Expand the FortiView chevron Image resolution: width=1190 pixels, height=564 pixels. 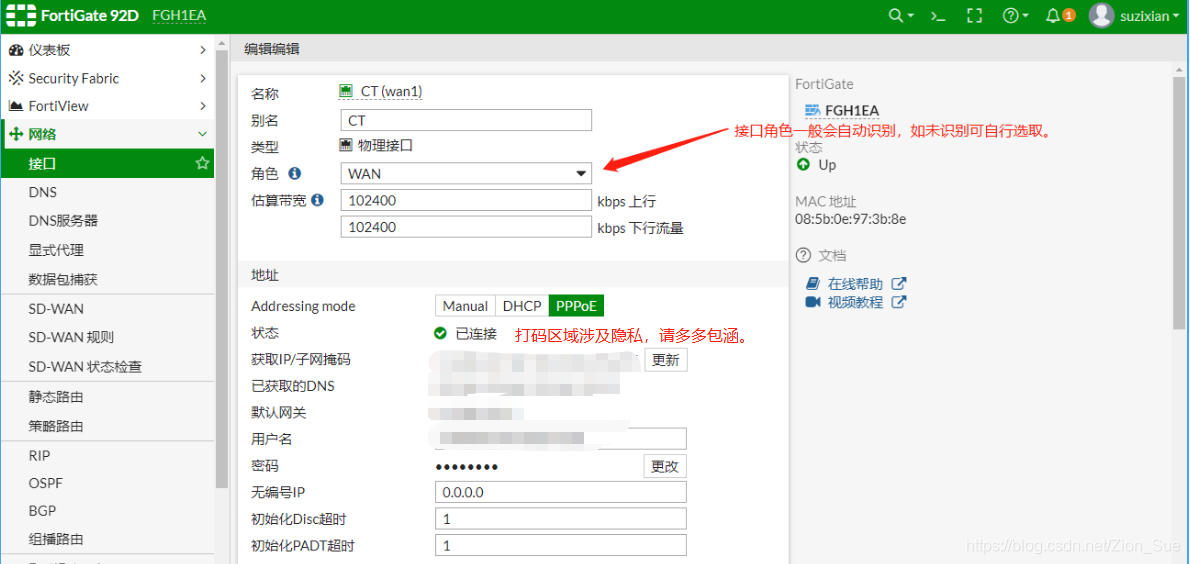(x=203, y=106)
